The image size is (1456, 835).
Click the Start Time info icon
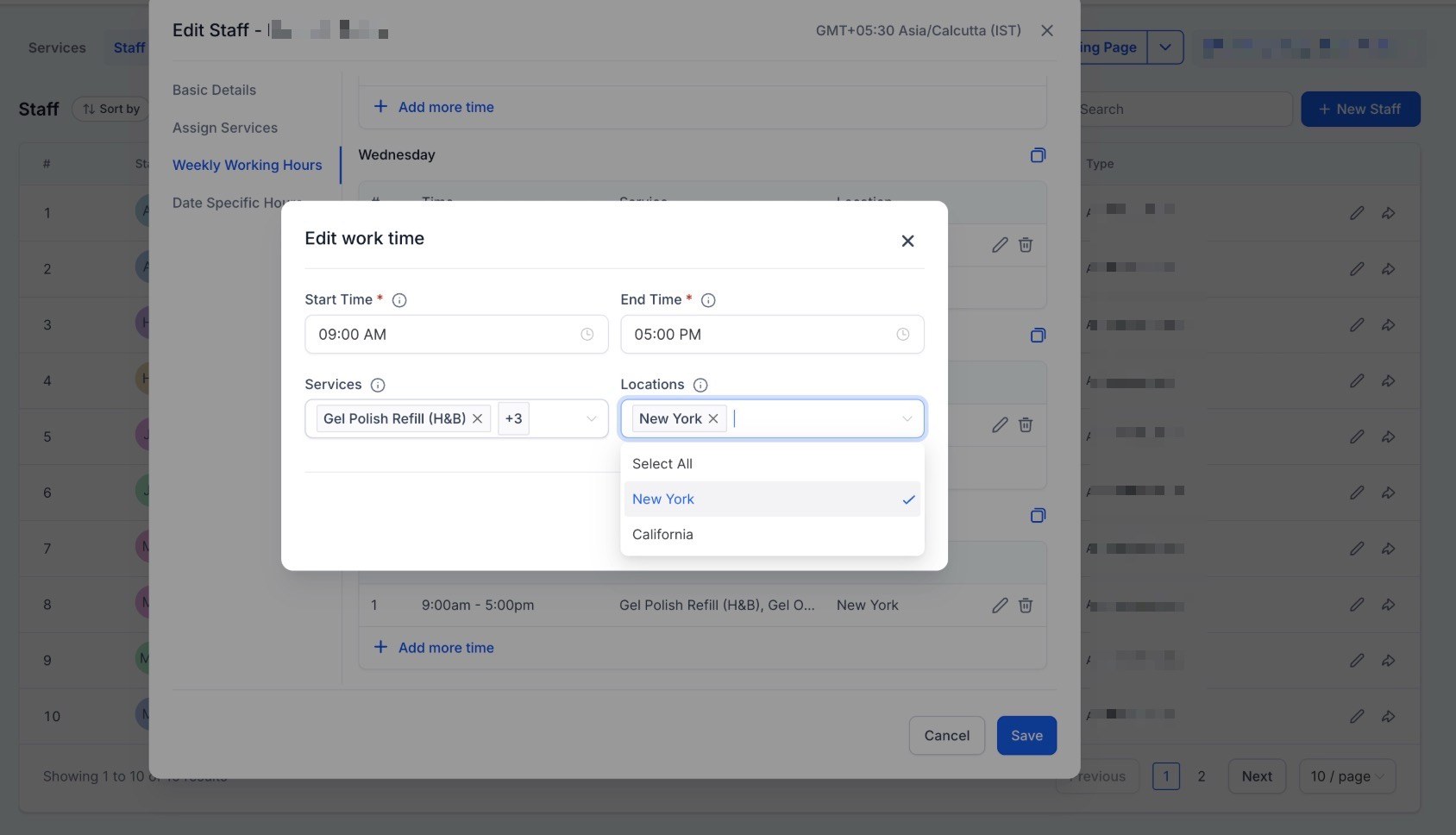[x=399, y=300]
